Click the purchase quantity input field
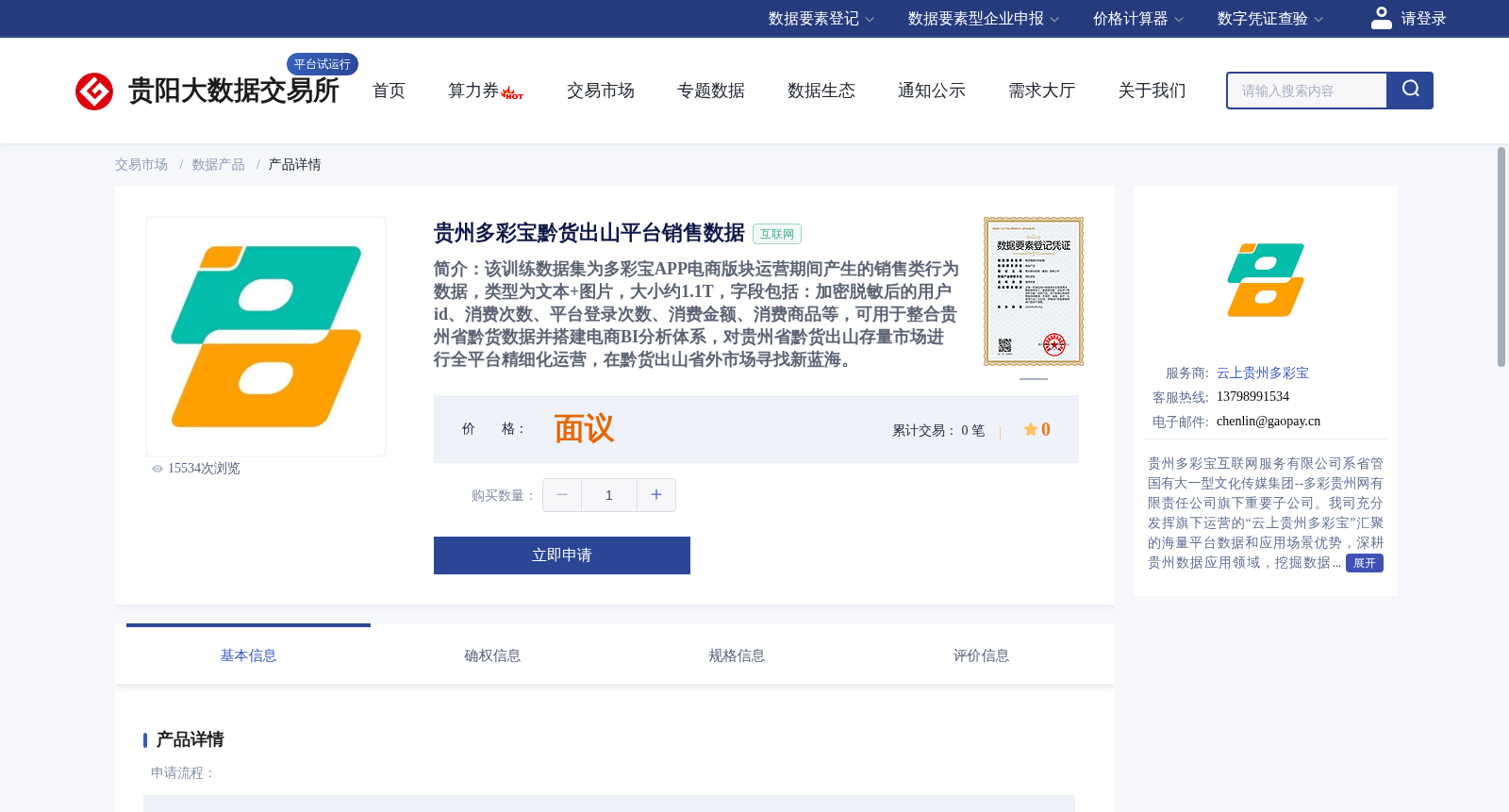Screen dimensions: 1509x812 [x=609, y=495]
